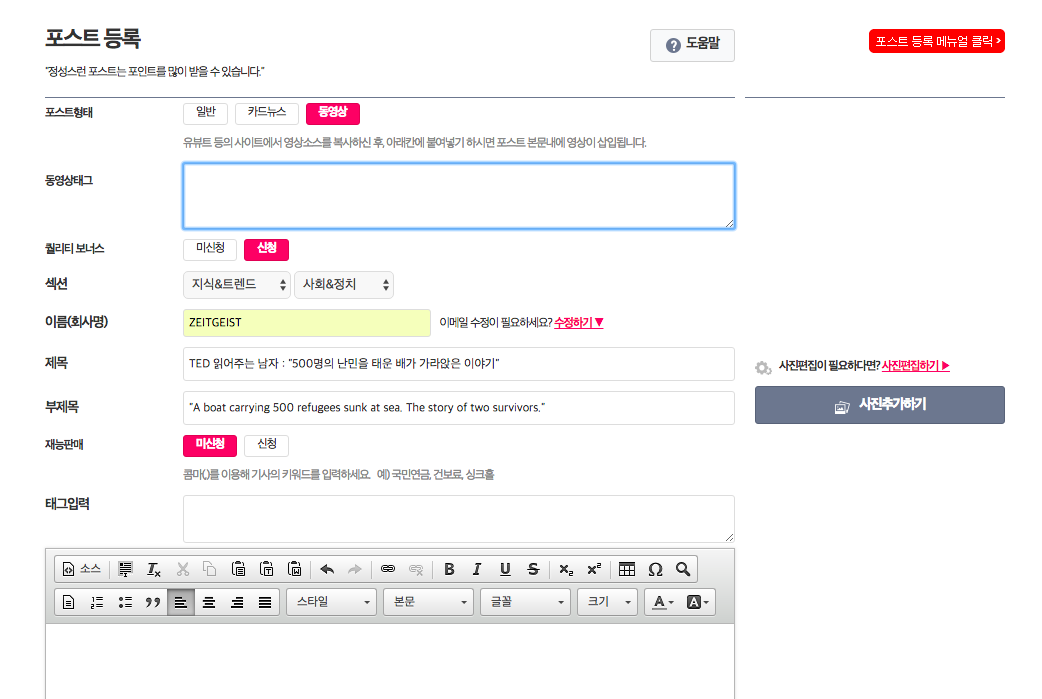
Task: Select 미신청 for 퀄리티 보너스
Action: 210,249
